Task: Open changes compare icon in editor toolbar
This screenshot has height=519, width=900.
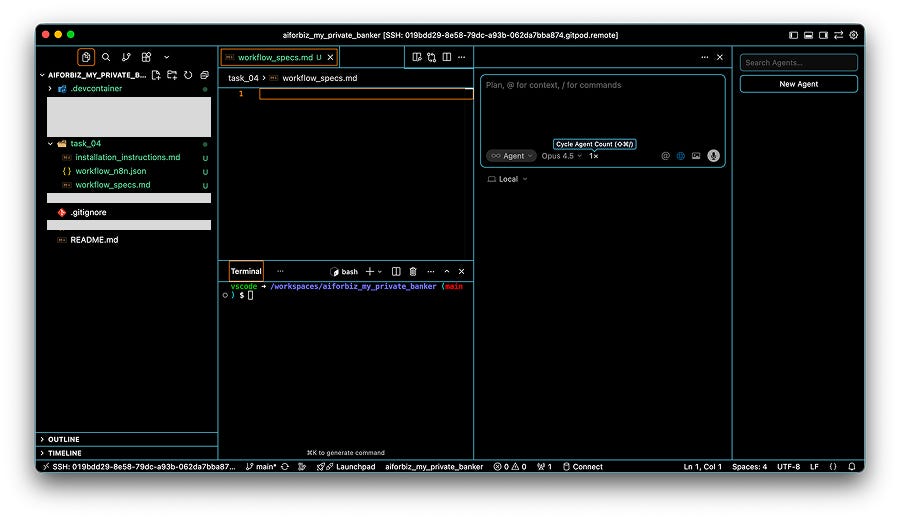Action: 432,57
